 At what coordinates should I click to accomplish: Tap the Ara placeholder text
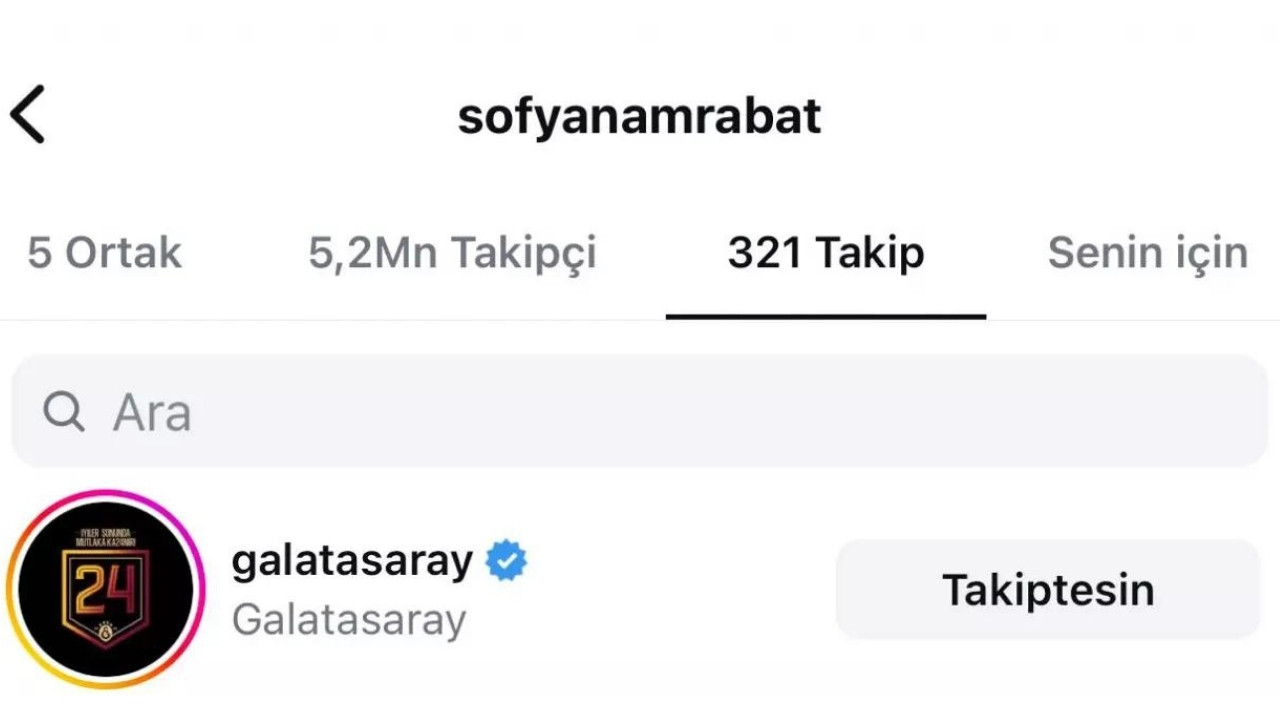[x=152, y=411]
